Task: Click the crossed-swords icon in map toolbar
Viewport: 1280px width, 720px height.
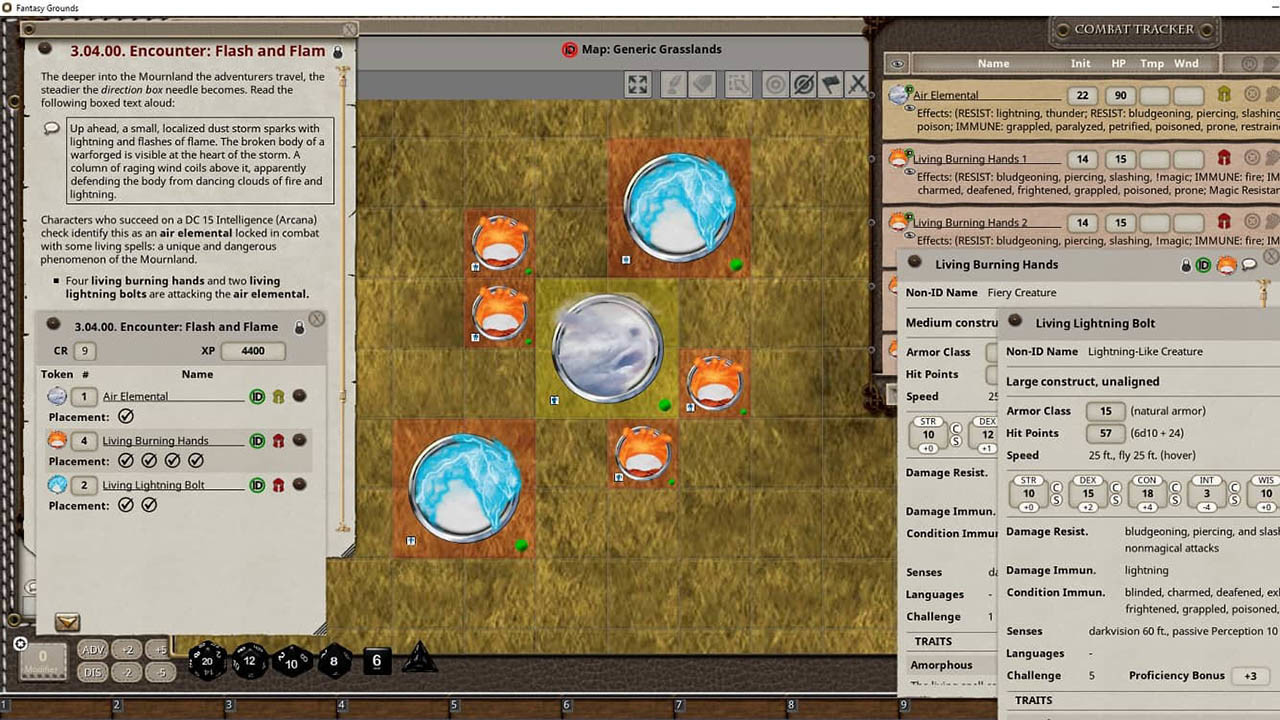Action: (x=857, y=85)
